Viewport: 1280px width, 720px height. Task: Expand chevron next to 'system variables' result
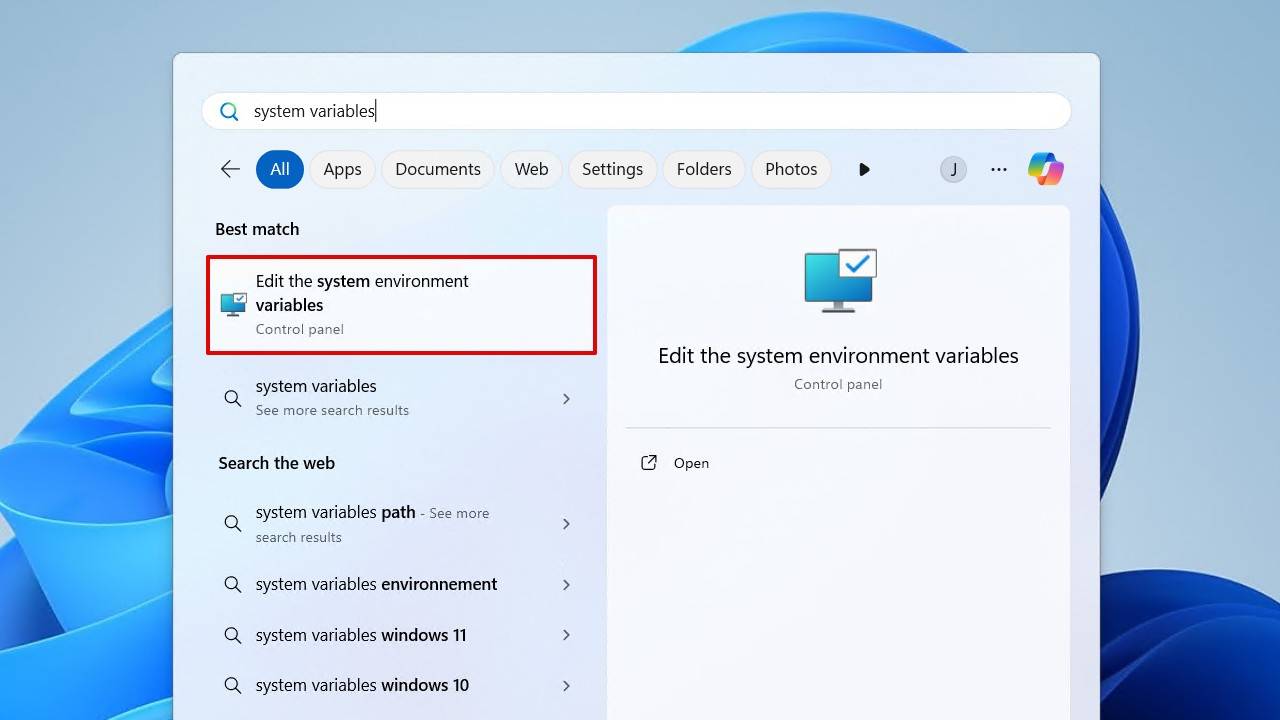click(x=566, y=399)
